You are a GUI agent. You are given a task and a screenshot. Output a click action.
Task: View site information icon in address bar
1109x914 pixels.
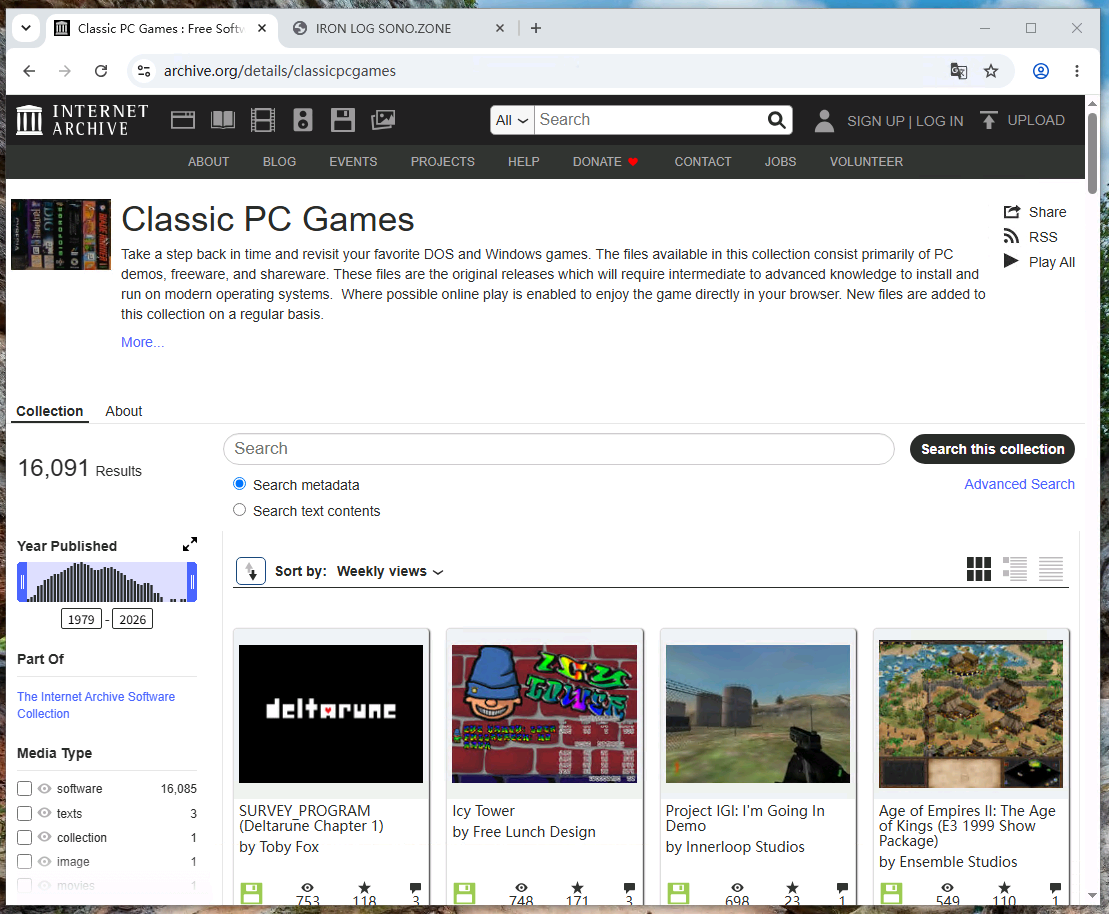tap(144, 71)
